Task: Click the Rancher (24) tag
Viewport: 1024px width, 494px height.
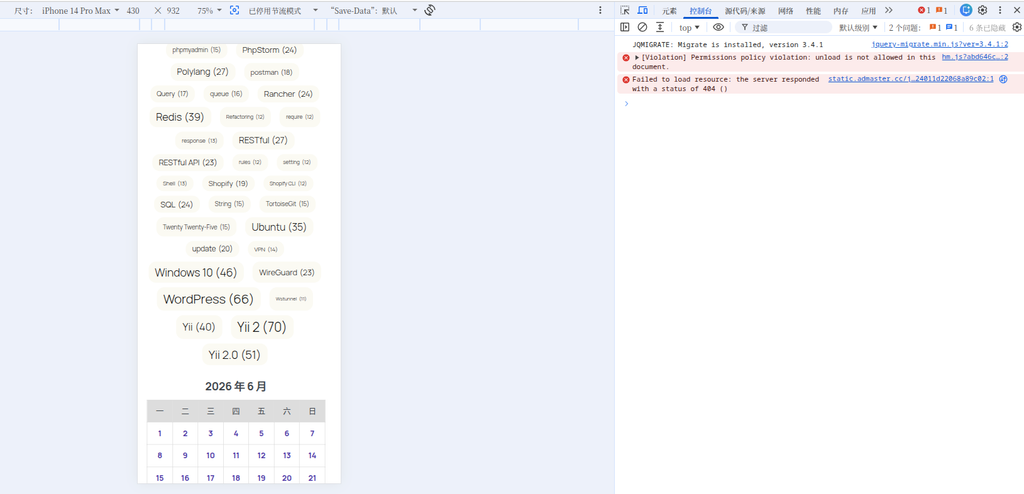Action: tap(288, 94)
